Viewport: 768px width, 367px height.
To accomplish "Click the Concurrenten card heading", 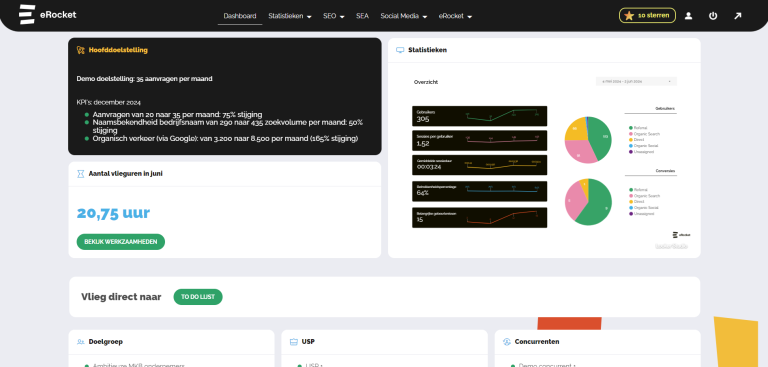I will click(537, 342).
